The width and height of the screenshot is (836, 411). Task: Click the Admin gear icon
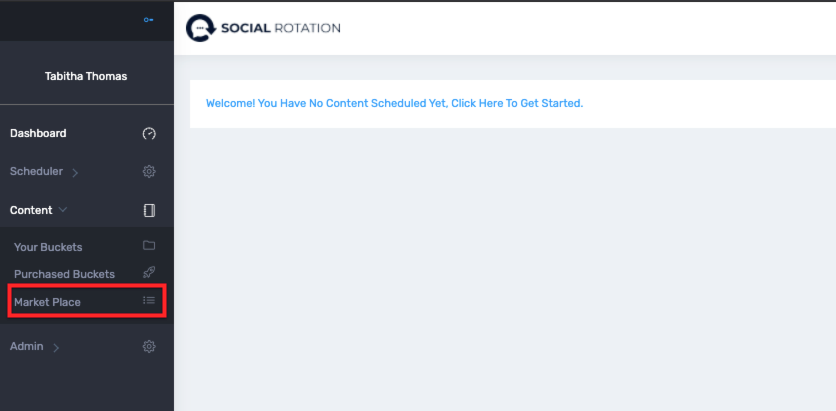point(149,346)
